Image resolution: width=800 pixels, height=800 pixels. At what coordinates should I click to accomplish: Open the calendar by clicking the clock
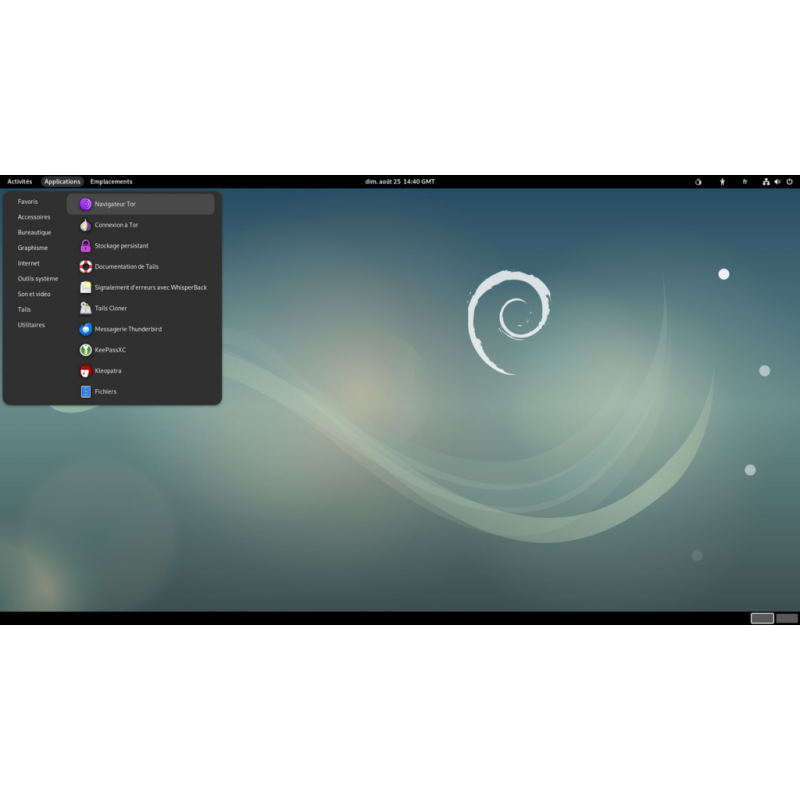pyautogui.click(x=400, y=181)
